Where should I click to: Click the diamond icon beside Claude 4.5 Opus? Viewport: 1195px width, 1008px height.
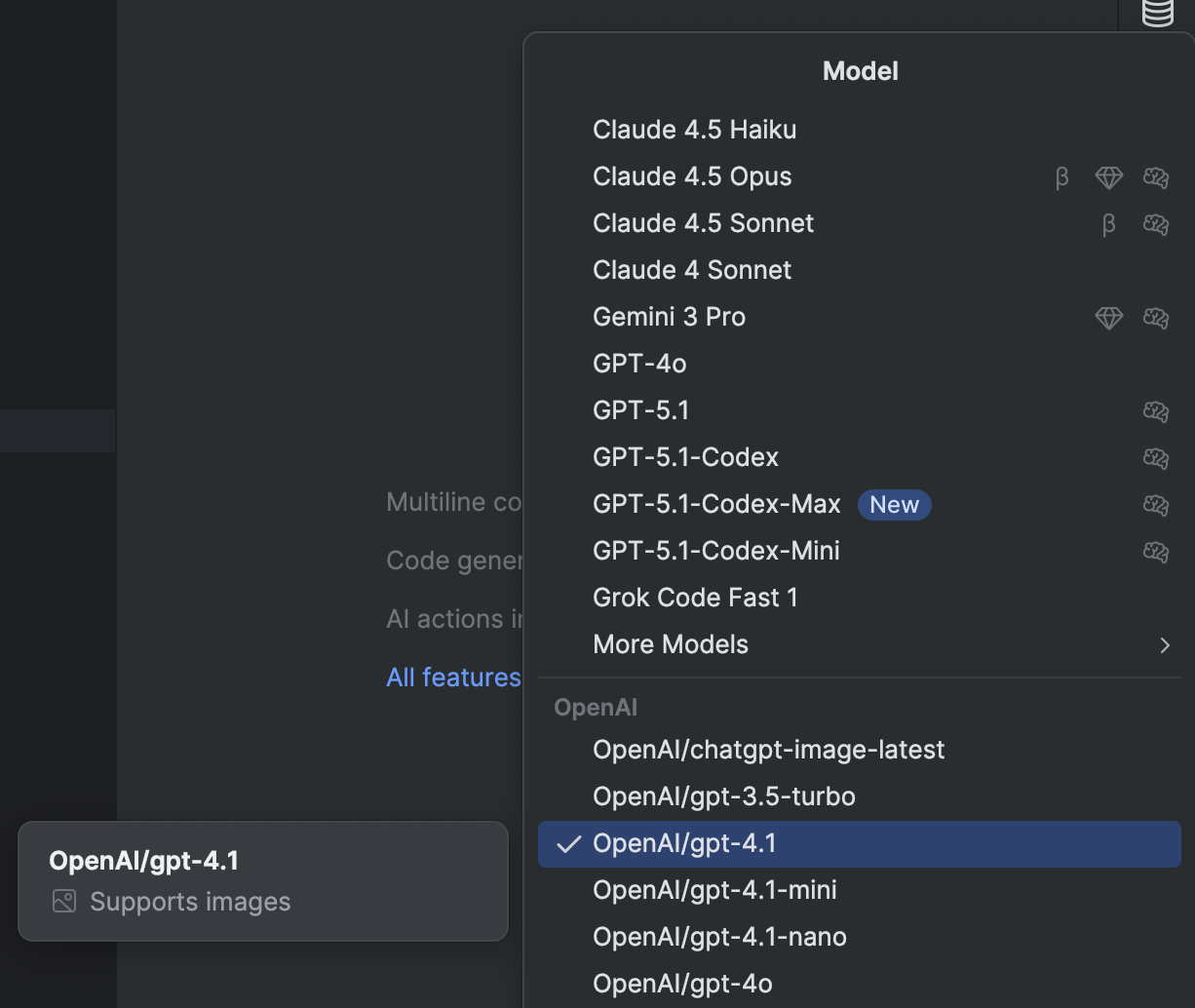coord(1108,177)
